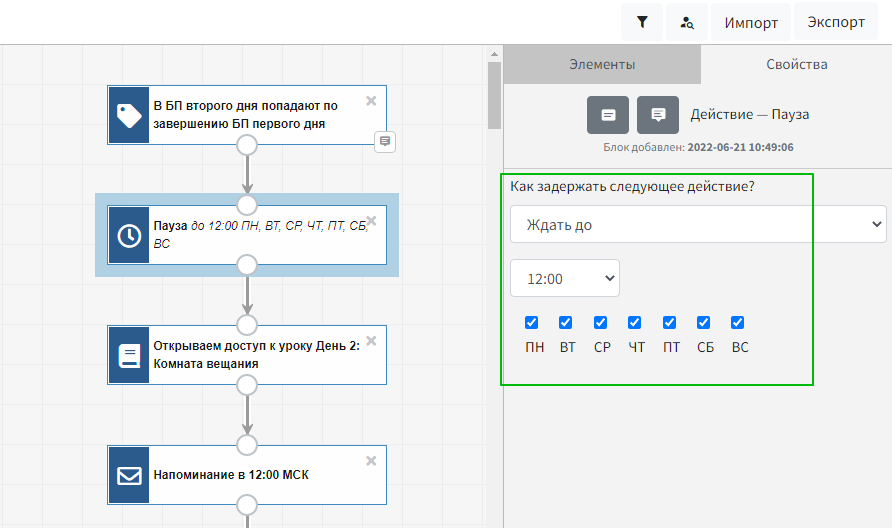This screenshot has width=892, height=528.
Task: Click the envelope icon on Напоминание block
Action: [129, 475]
